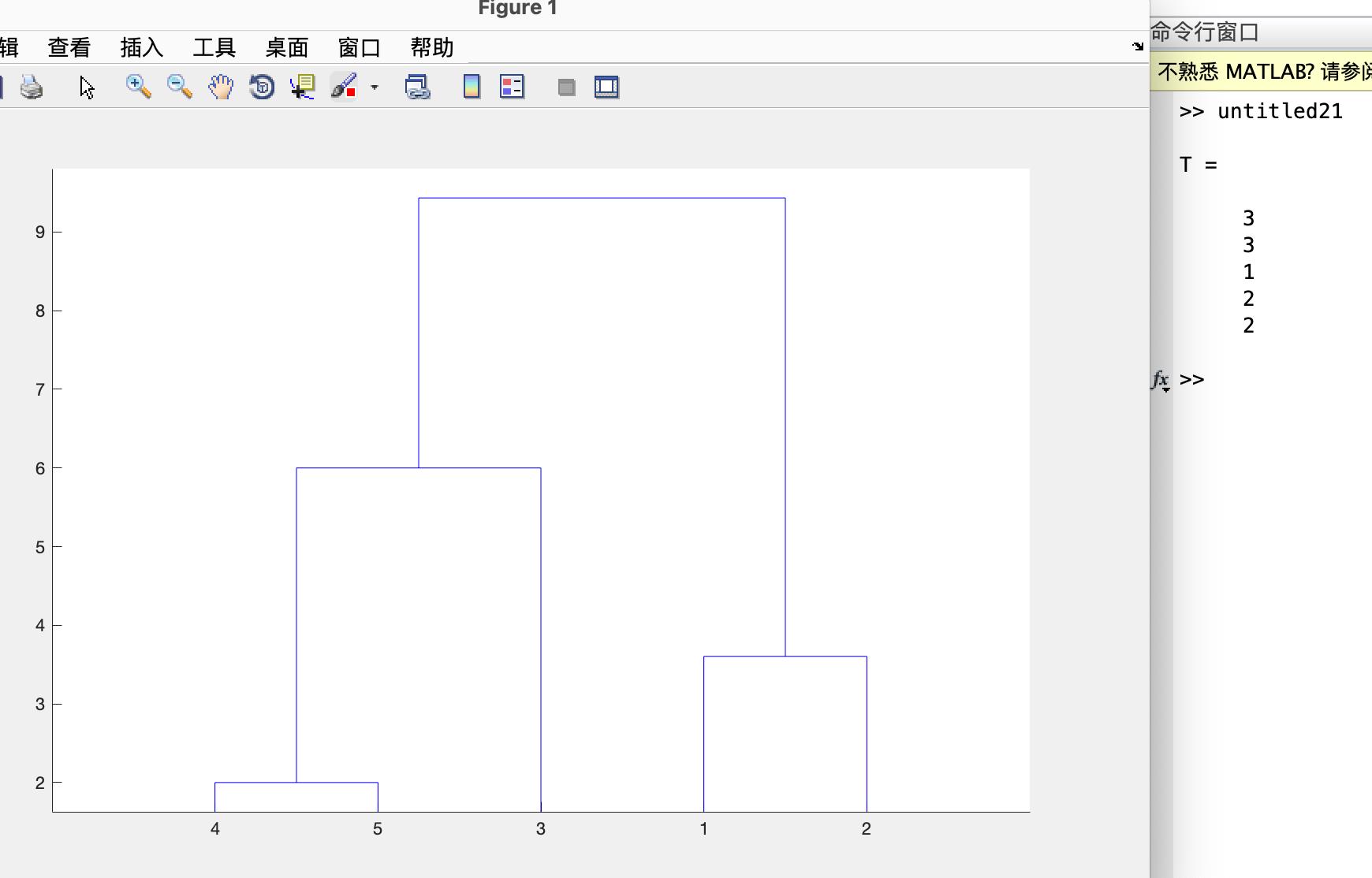The width and height of the screenshot is (1372, 878).
Task: Click the horizontal link joining leaves 1 and 2
Action: click(785, 657)
